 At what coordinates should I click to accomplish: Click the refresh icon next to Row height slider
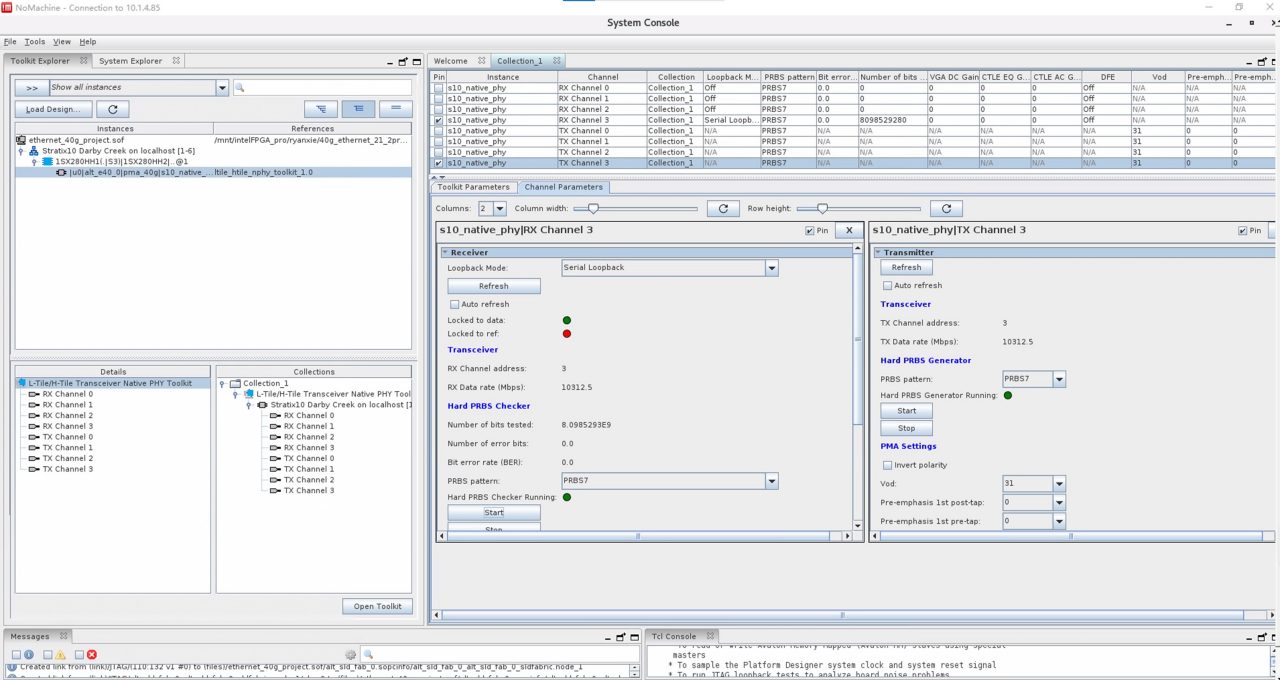(946, 208)
